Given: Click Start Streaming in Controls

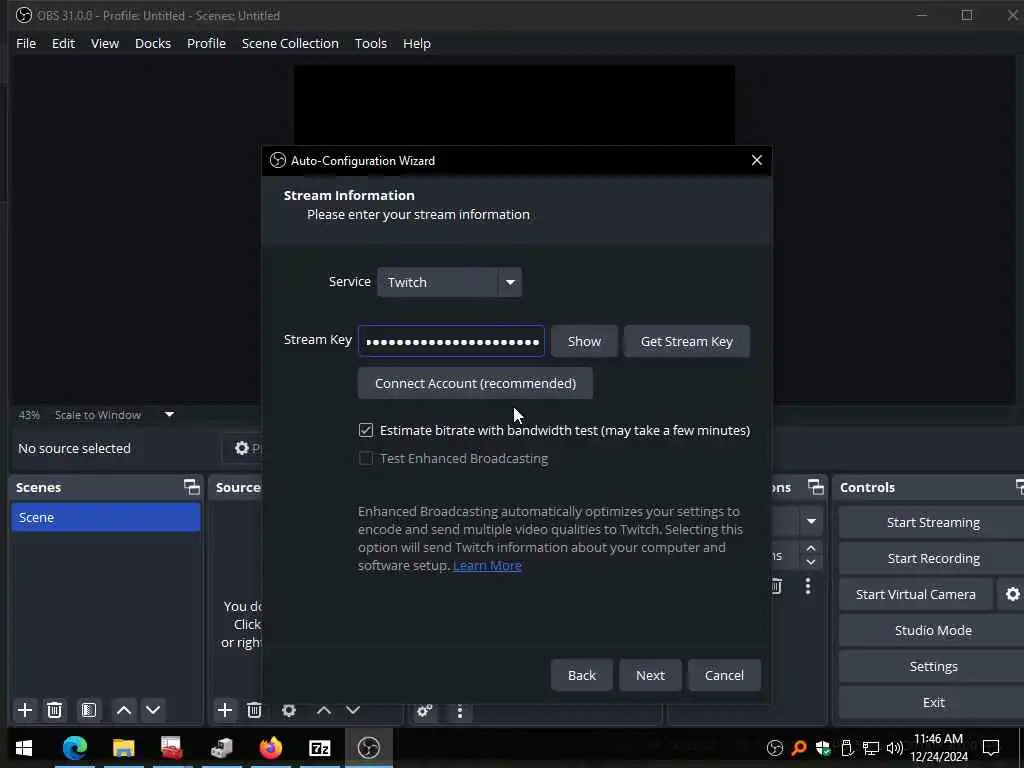Looking at the screenshot, I should 933,522.
